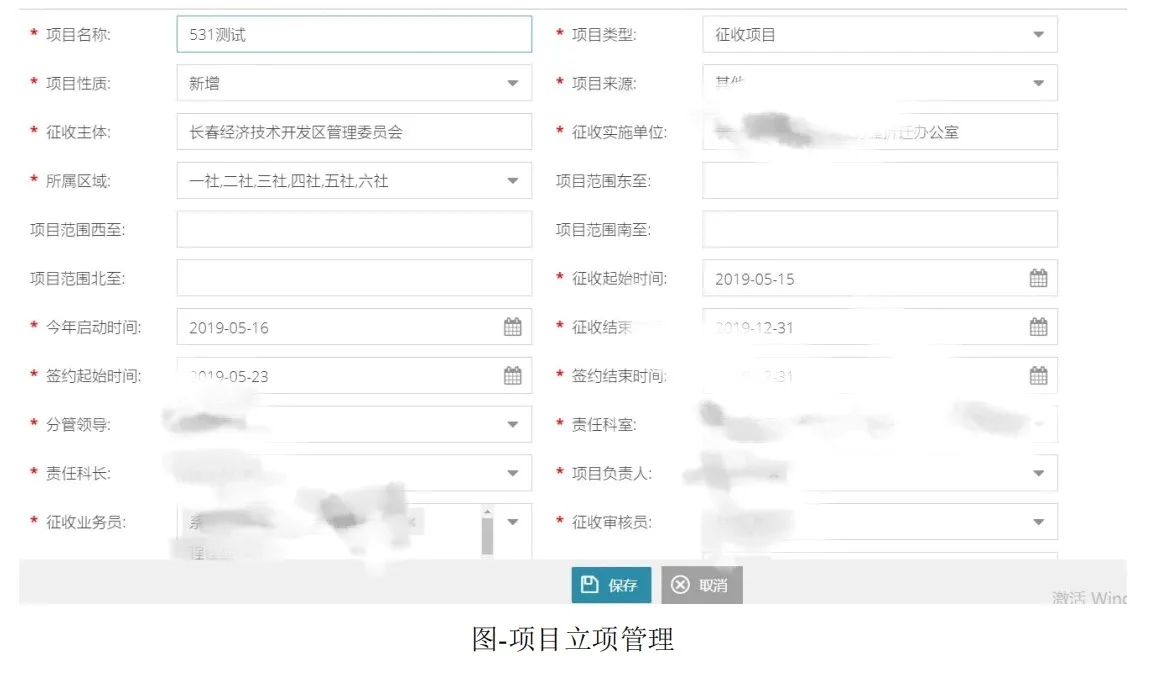This screenshot has width=1150, height=675.
Task: Expand the 项目来源 dropdown list
Action: tap(1040, 82)
